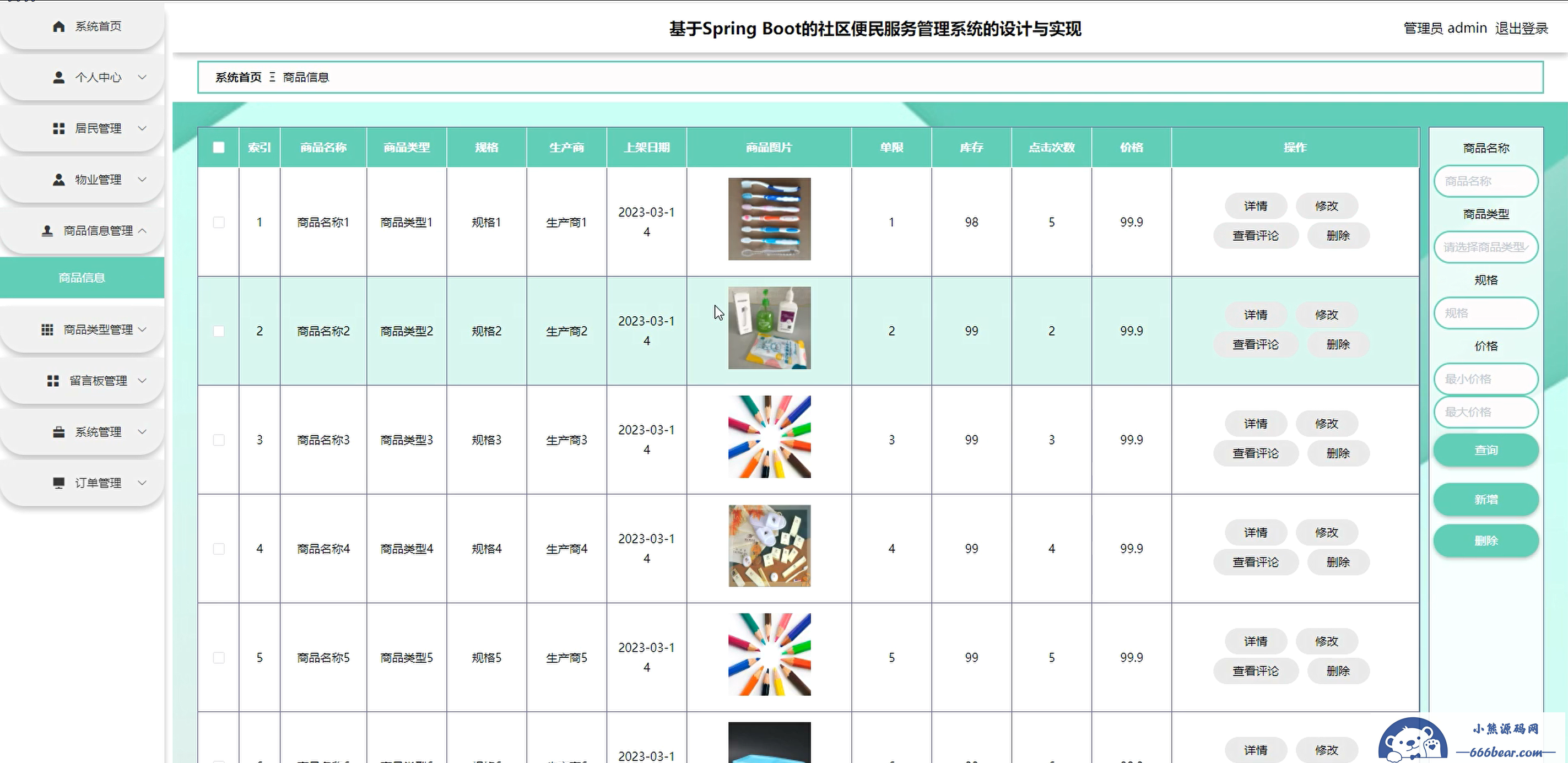Expand the 物业管理 menu chevron

pos(142,180)
